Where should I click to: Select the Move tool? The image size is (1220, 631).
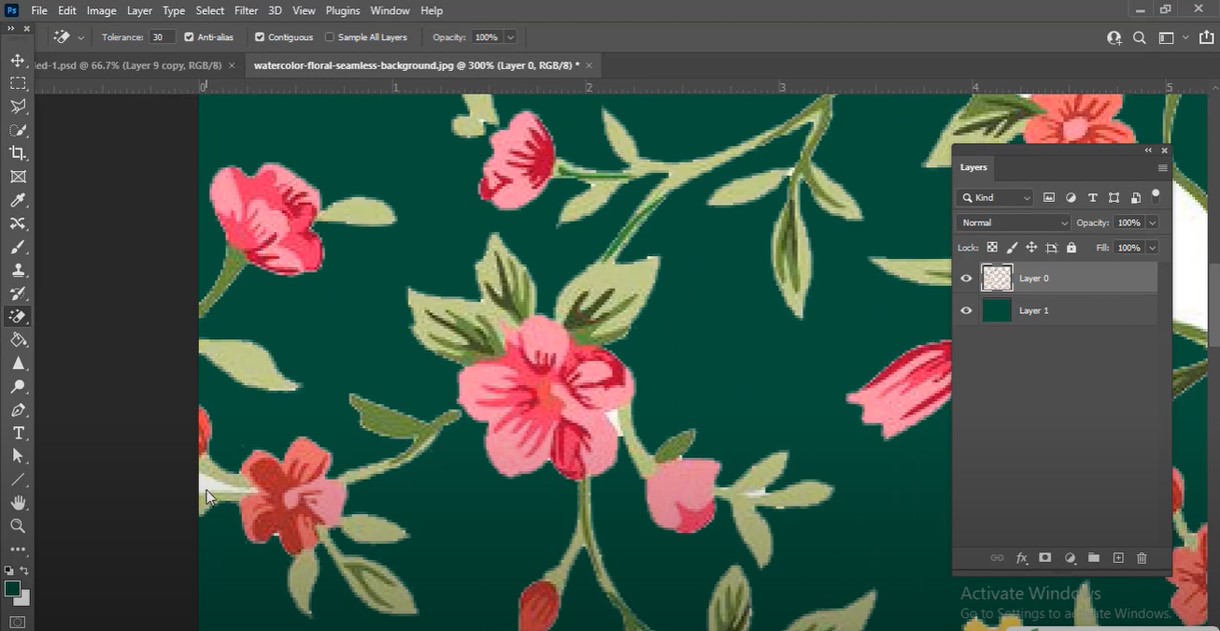pos(18,60)
